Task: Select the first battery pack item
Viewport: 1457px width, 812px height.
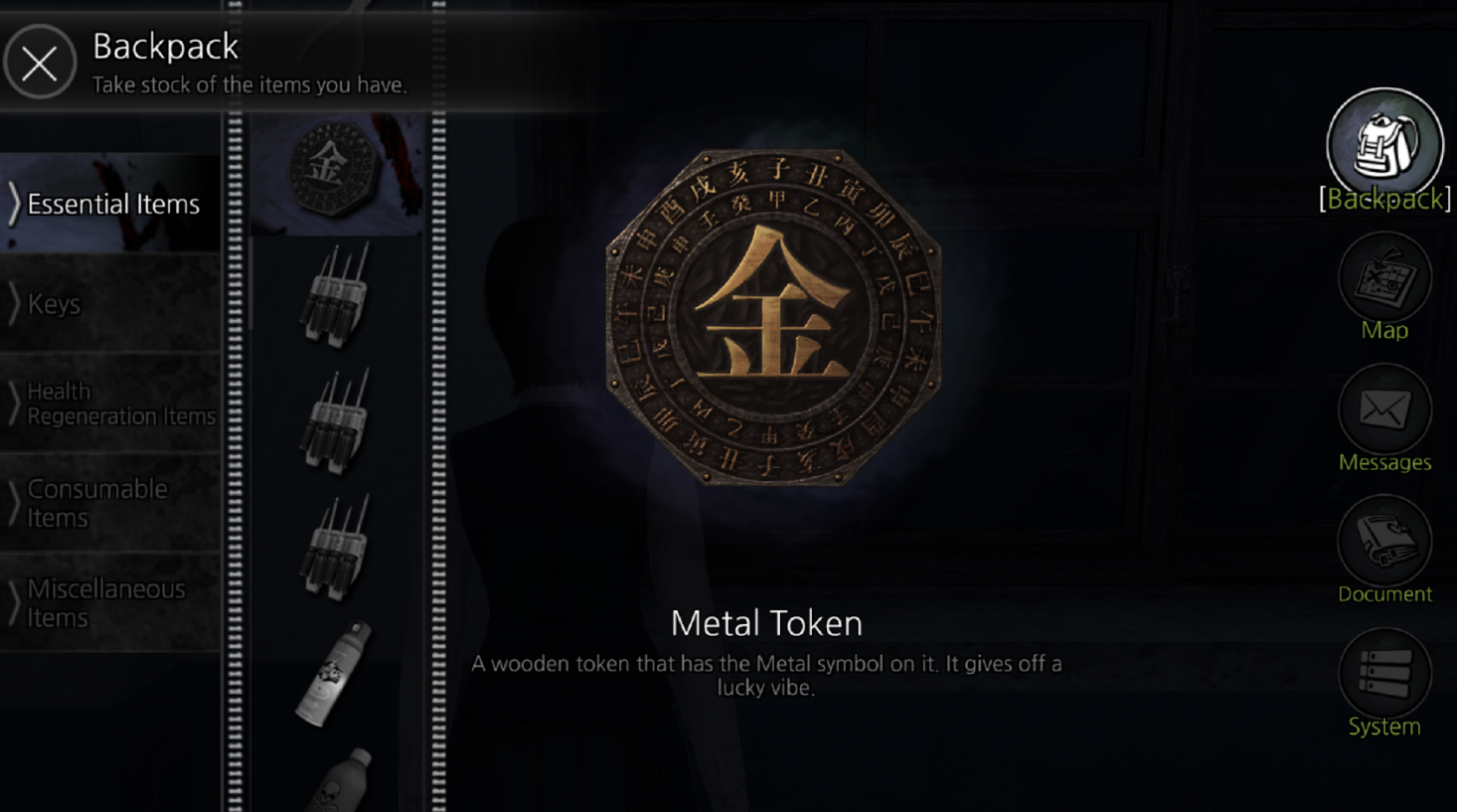Action: 337,295
